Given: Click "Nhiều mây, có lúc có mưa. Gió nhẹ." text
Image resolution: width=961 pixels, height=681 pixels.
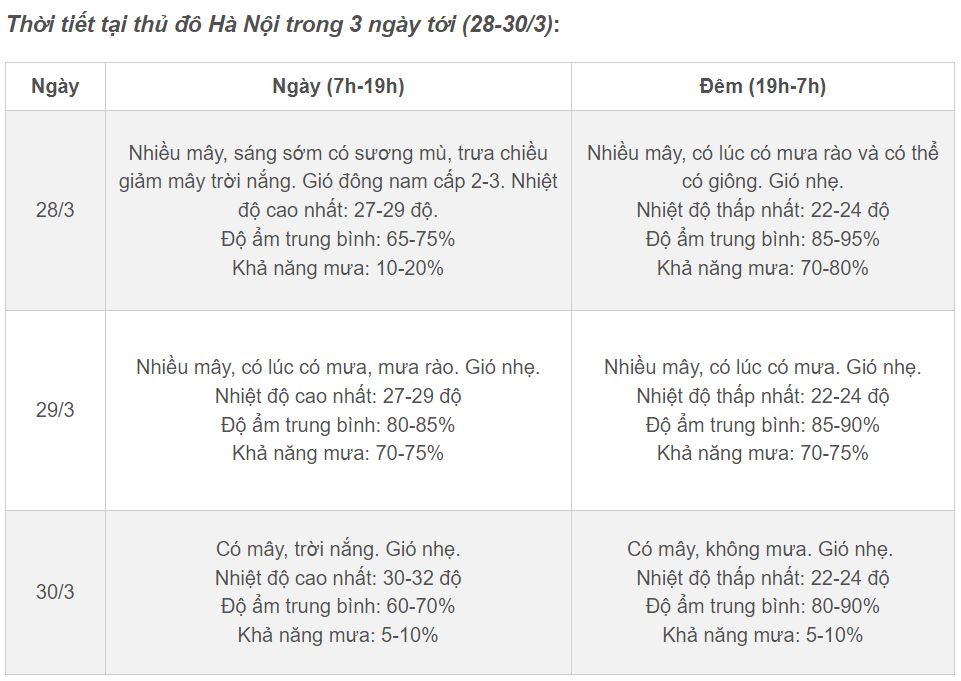Looking at the screenshot, I should (762, 367).
